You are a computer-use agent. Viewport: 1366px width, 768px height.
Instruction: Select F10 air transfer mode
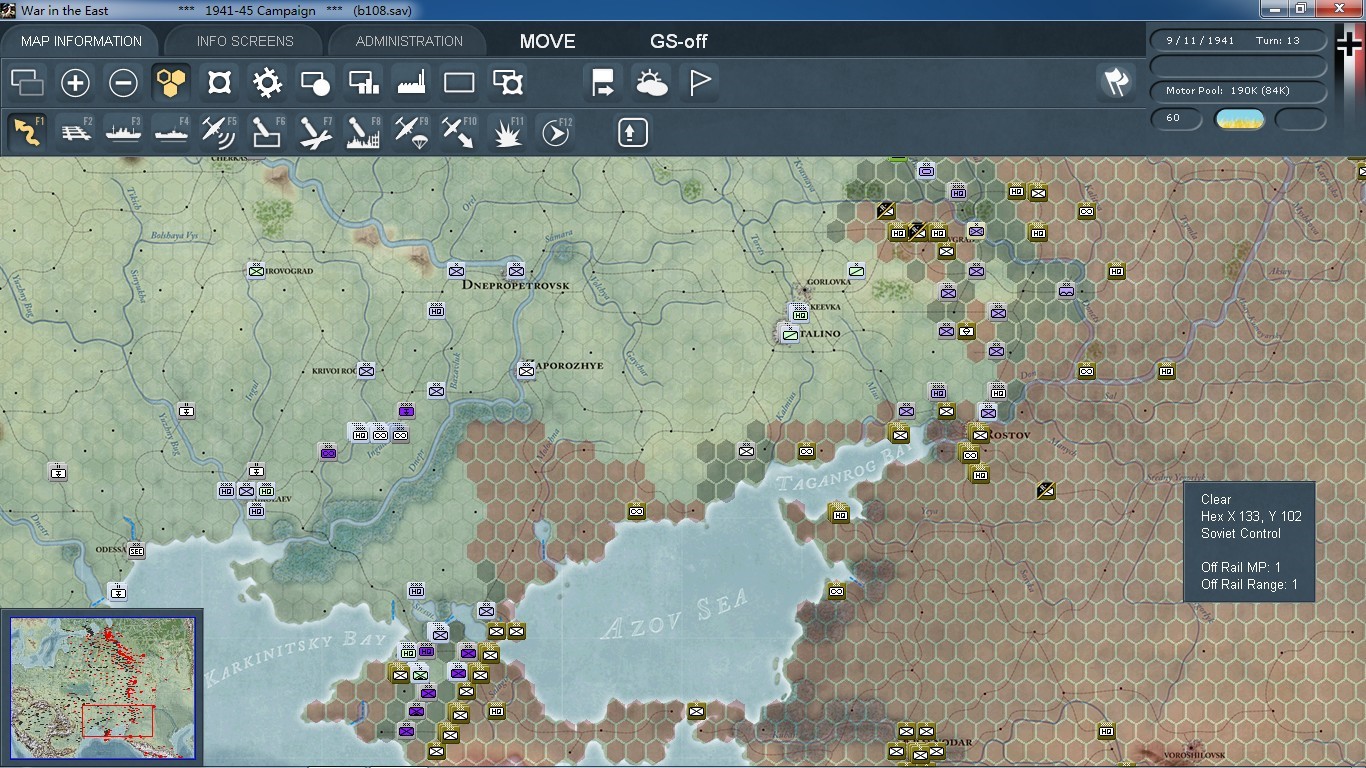click(459, 132)
